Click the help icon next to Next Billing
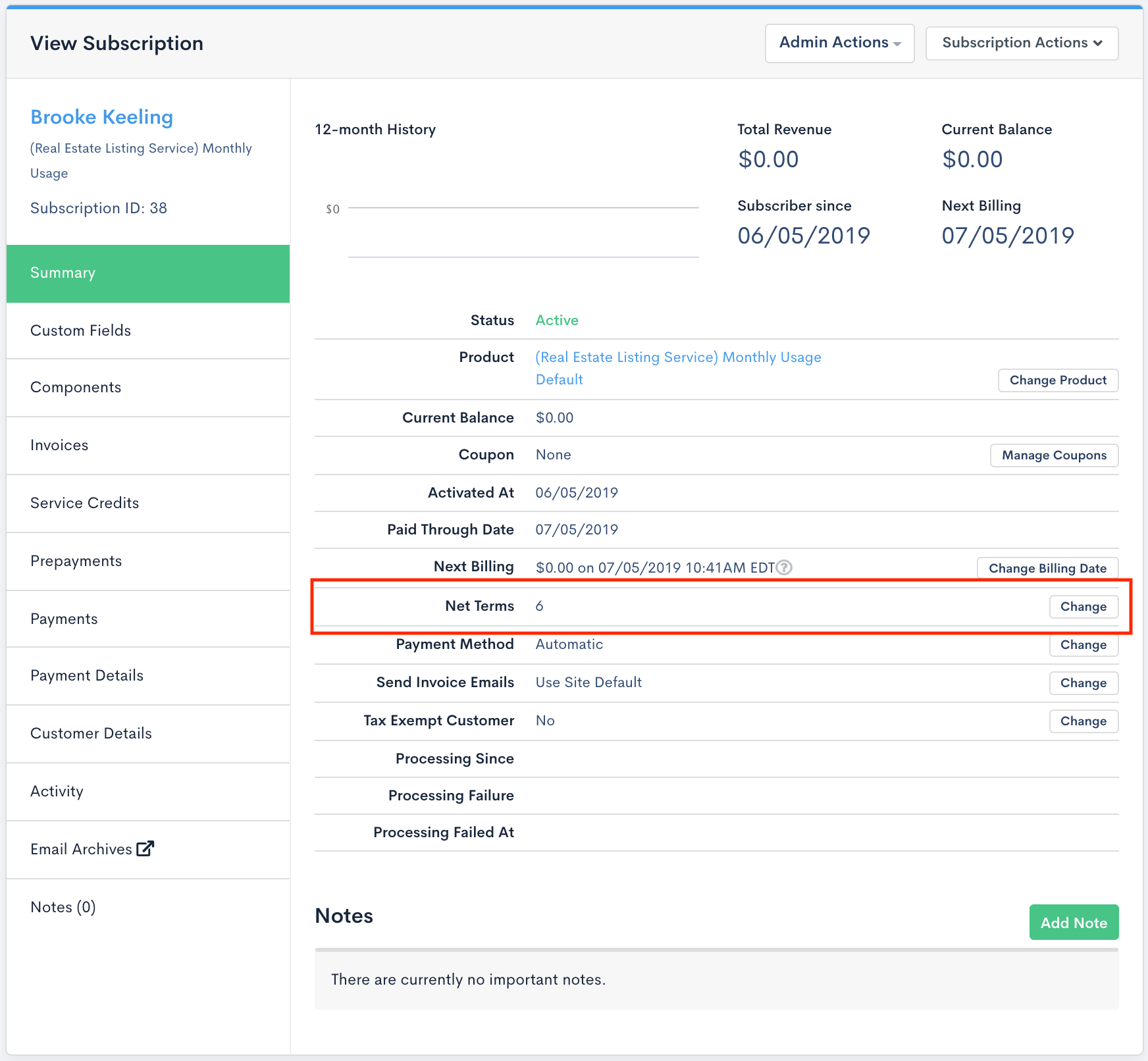This screenshot has width=1148, height=1061. [x=784, y=567]
